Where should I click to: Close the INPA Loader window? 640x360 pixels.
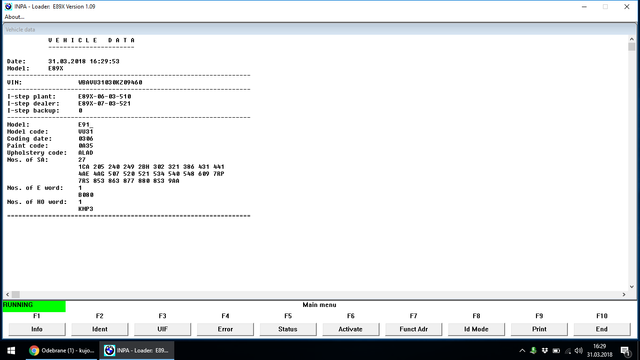pyautogui.click(x=627, y=7)
